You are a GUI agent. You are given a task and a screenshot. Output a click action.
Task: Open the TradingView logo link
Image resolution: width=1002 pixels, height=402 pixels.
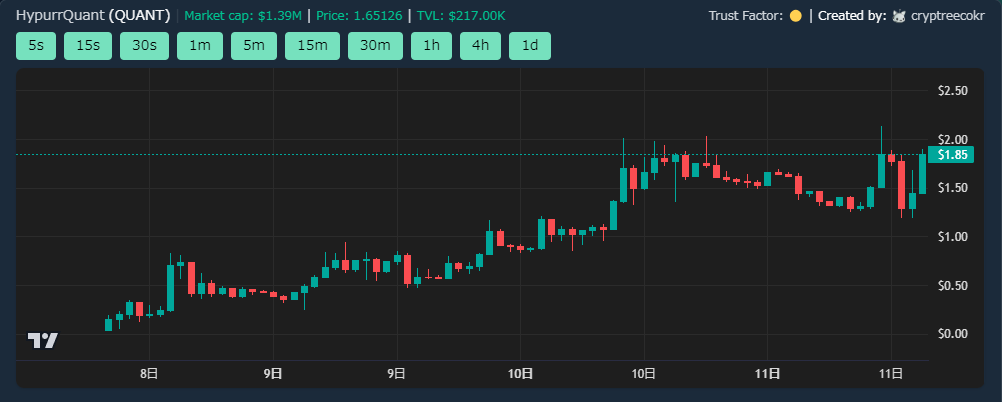(43, 341)
